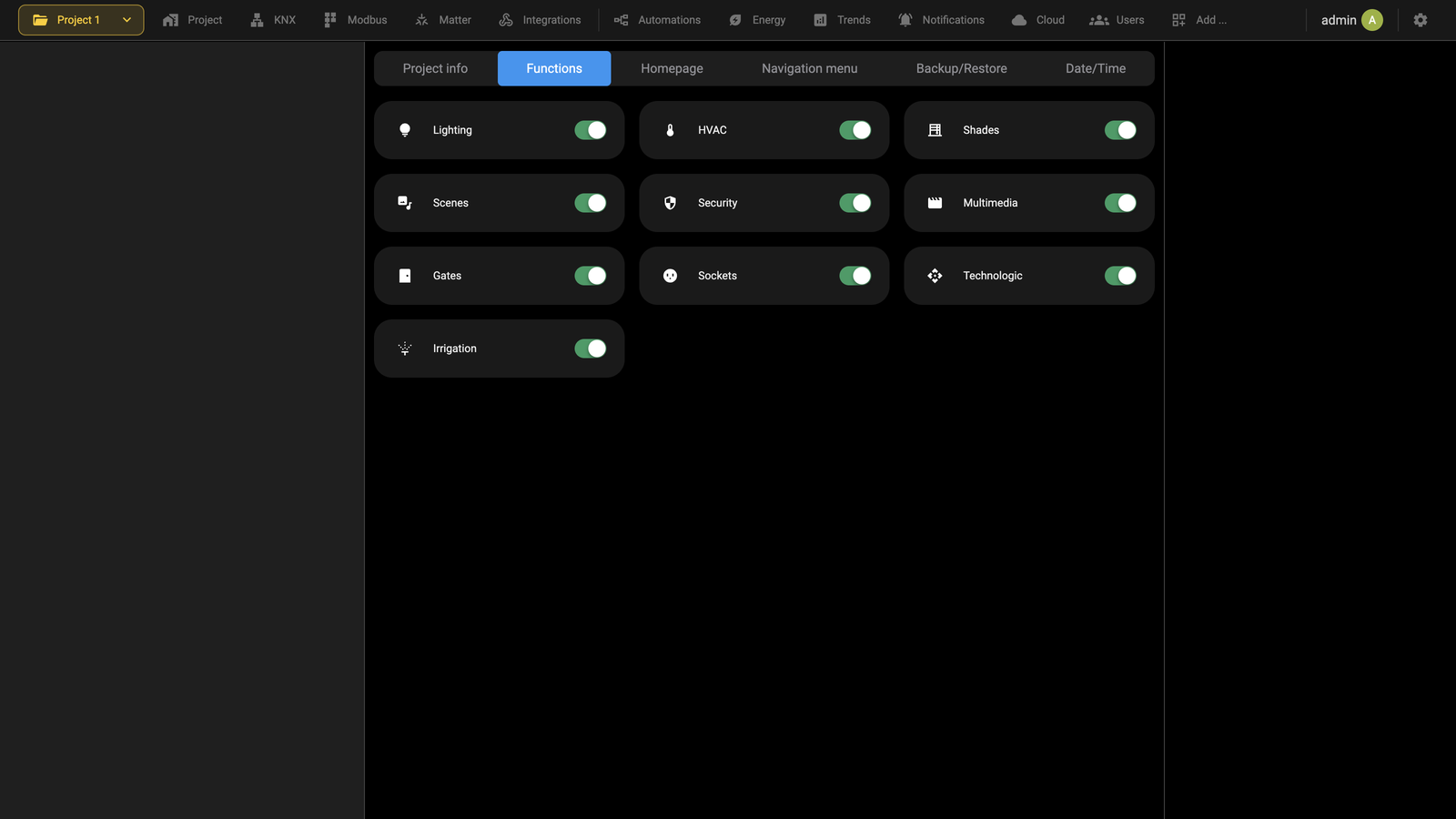This screenshot has width=1456, height=819.
Task: Click the admin username text
Action: (x=1339, y=20)
